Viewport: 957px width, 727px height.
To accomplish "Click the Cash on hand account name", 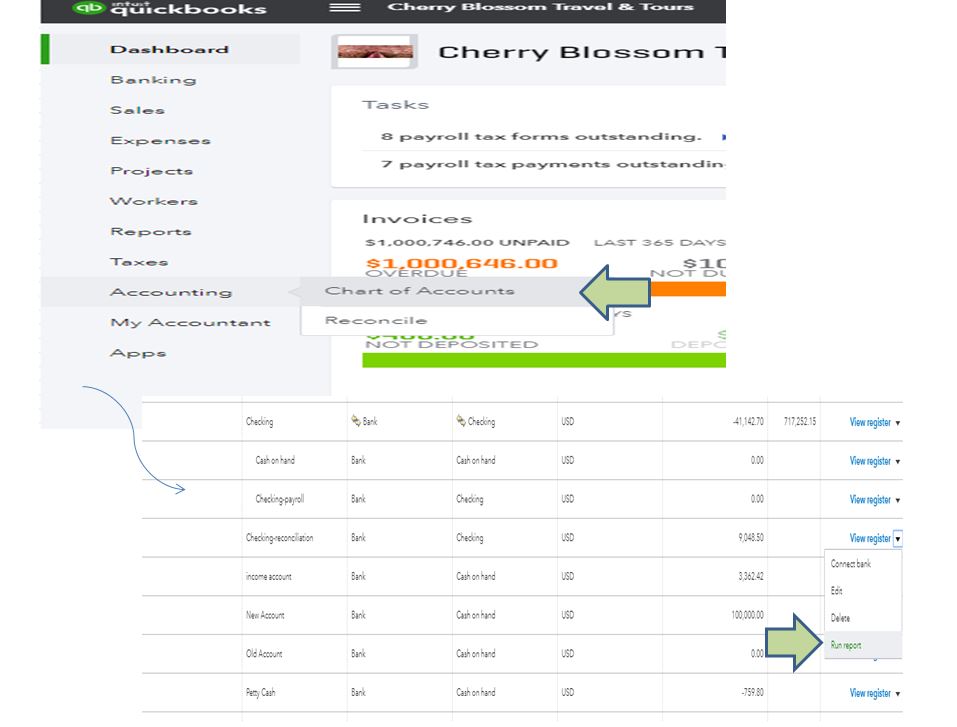I will click(275, 460).
